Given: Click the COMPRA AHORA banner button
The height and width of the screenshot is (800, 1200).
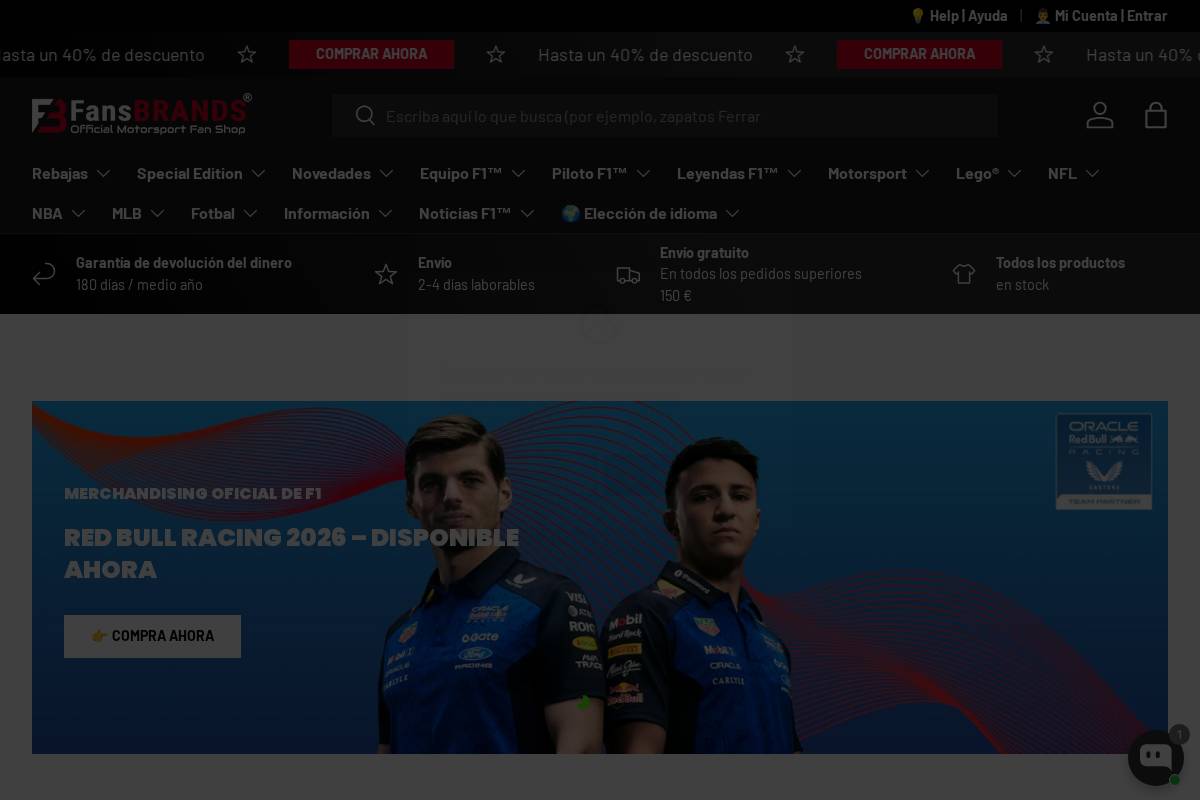Looking at the screenshot, I should tap(152, 636).
